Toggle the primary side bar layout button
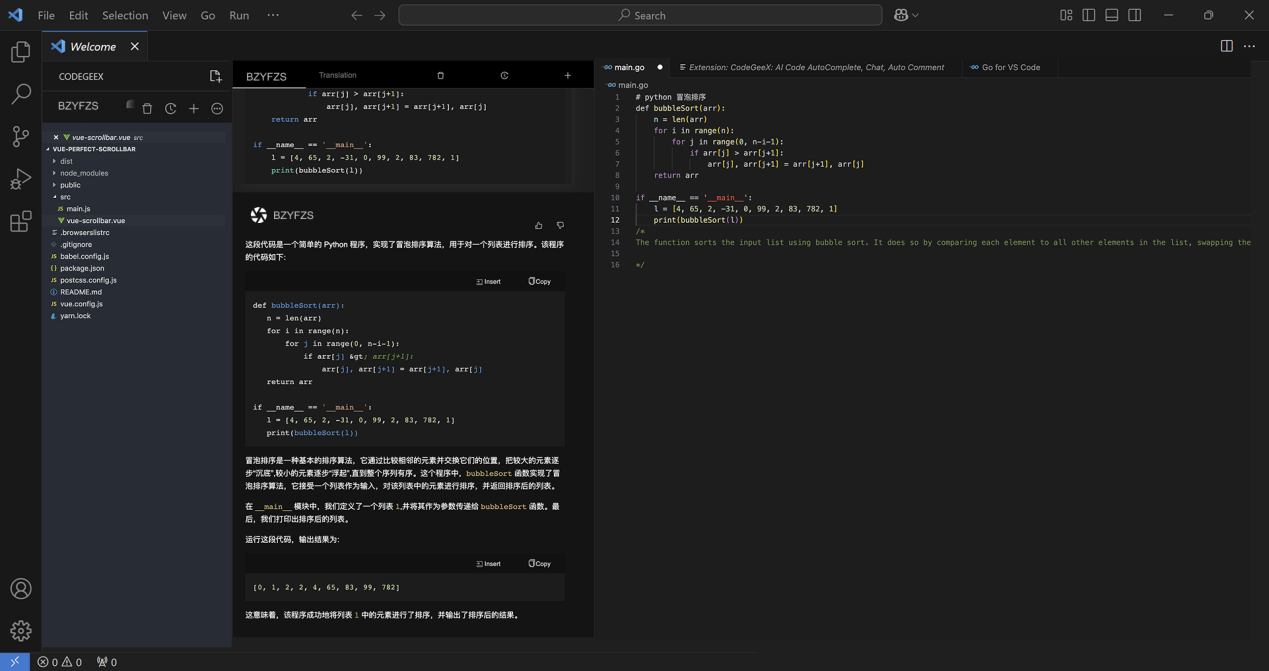Viewport: 1269px width, 671px height. coord(1089,15)
